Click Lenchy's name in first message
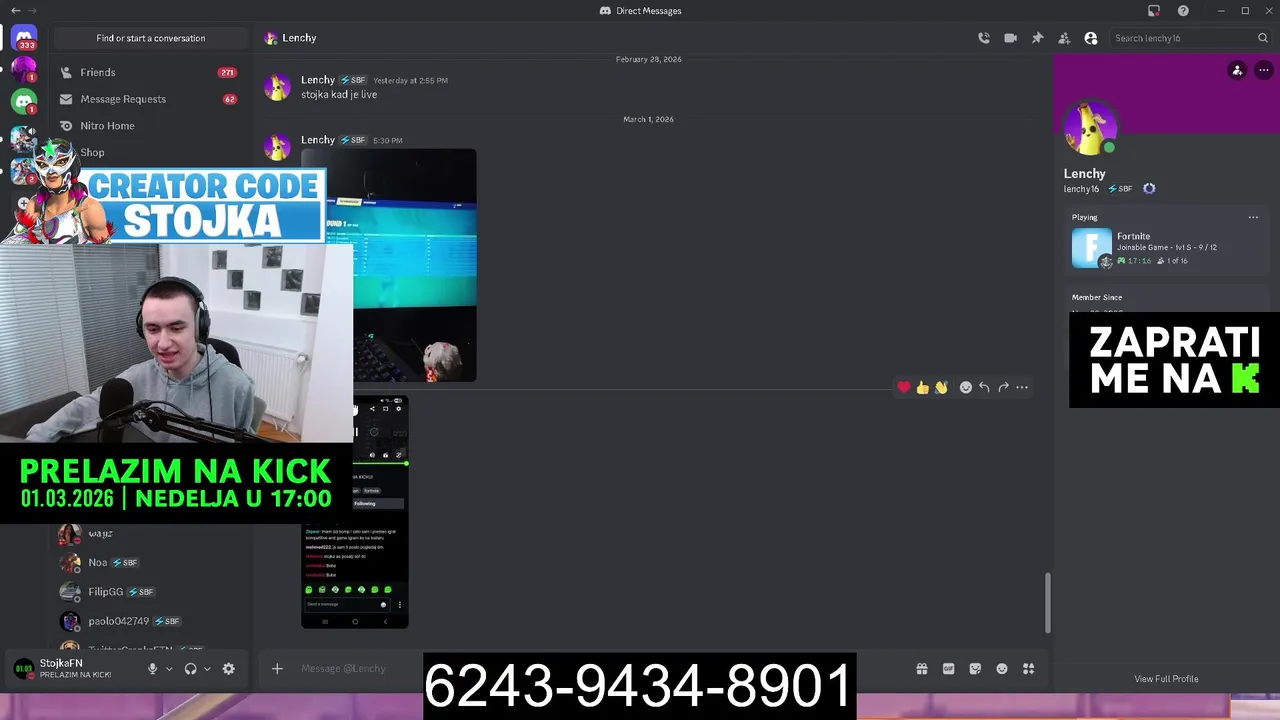The width and height of the screenshot is (1280, 720). click(318, 80)
